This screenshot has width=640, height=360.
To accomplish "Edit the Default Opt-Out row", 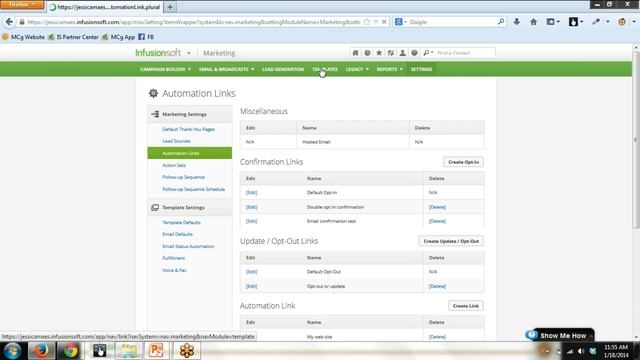I will tap(251, 272).
